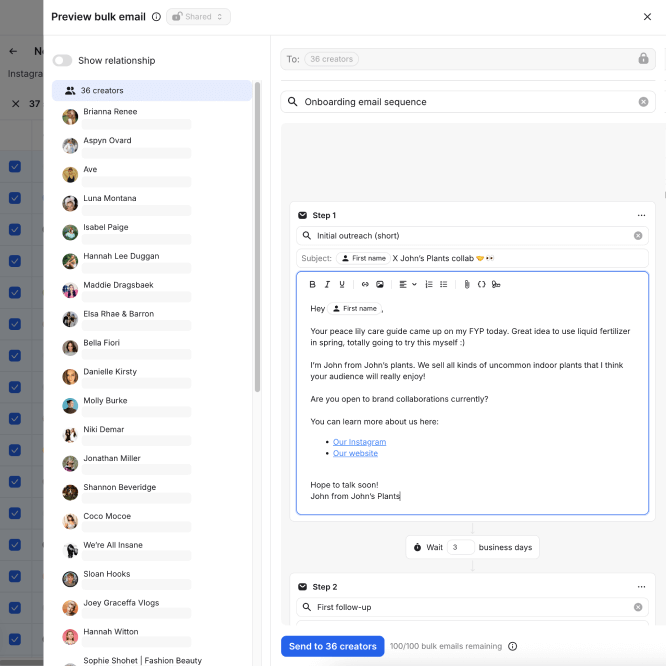Click the First name chip in email body
Screen dimensions: 666x666
[355, 309]
